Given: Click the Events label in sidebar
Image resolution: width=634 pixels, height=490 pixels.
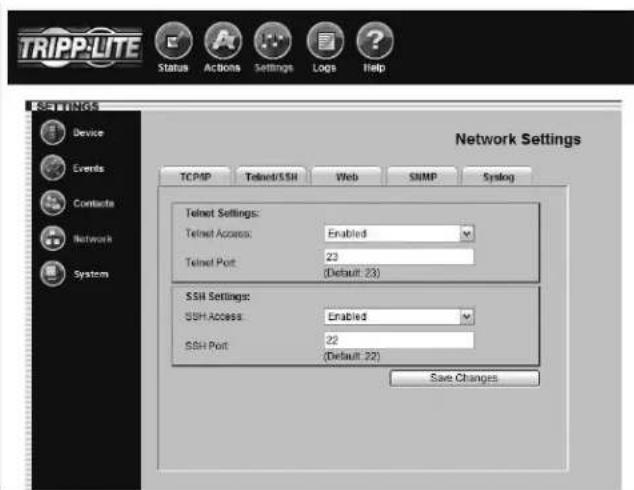Looking at the screenshot, I should [x=88, y=168].
